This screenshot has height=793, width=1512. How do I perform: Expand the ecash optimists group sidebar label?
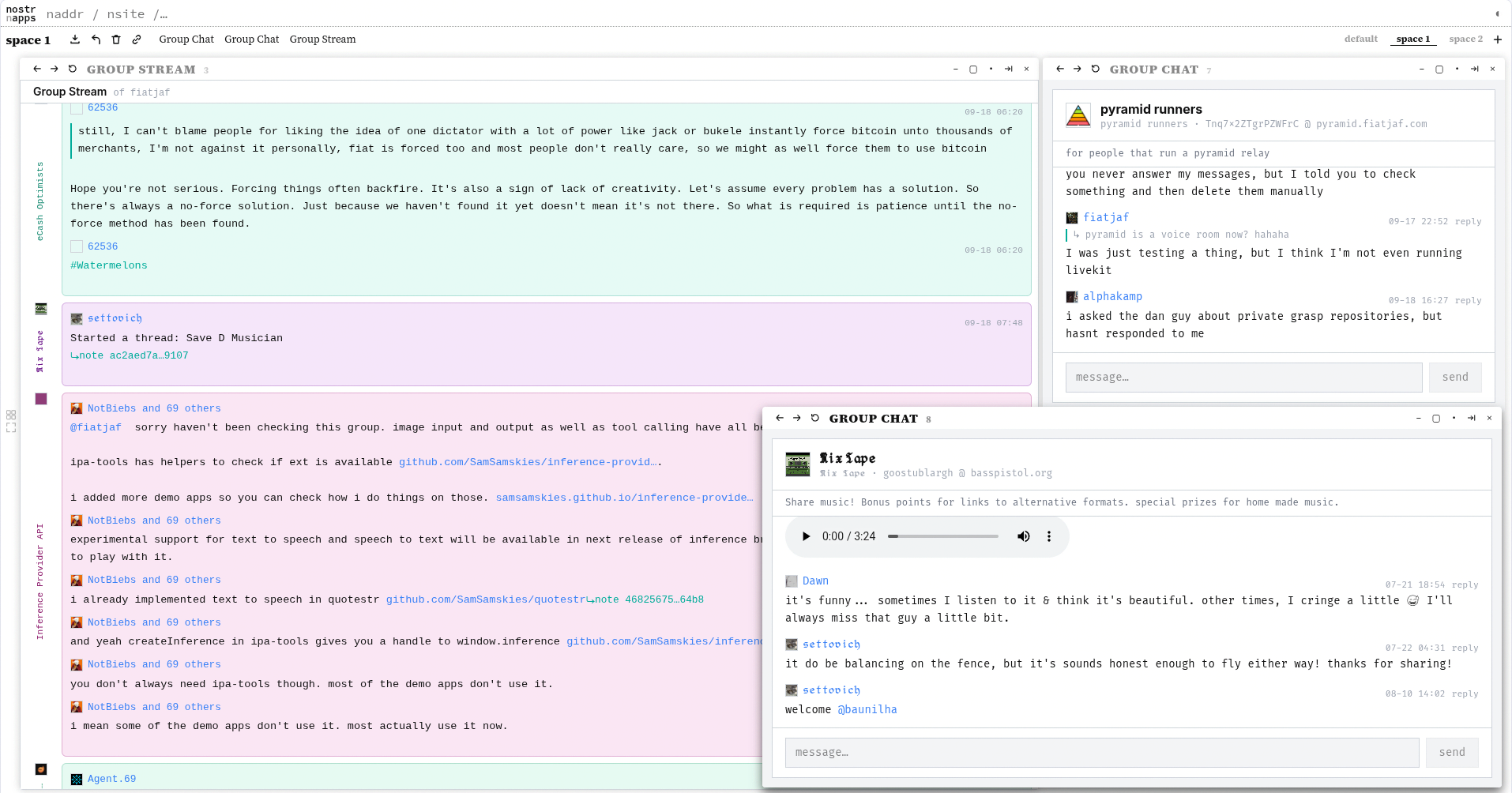pyautogui.click(x=39, y=201)
